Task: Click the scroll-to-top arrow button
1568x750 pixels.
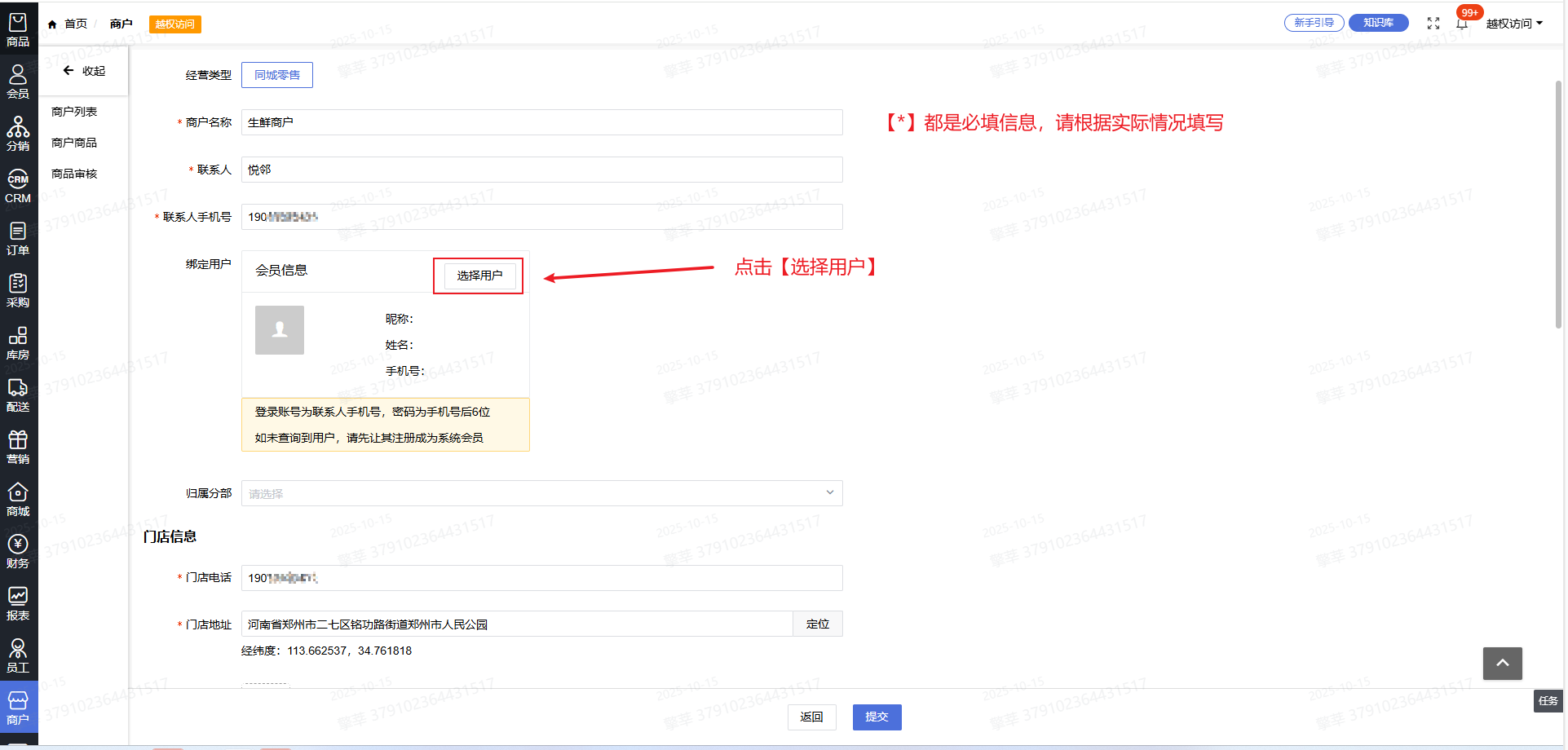Action: coord(1502,663)
